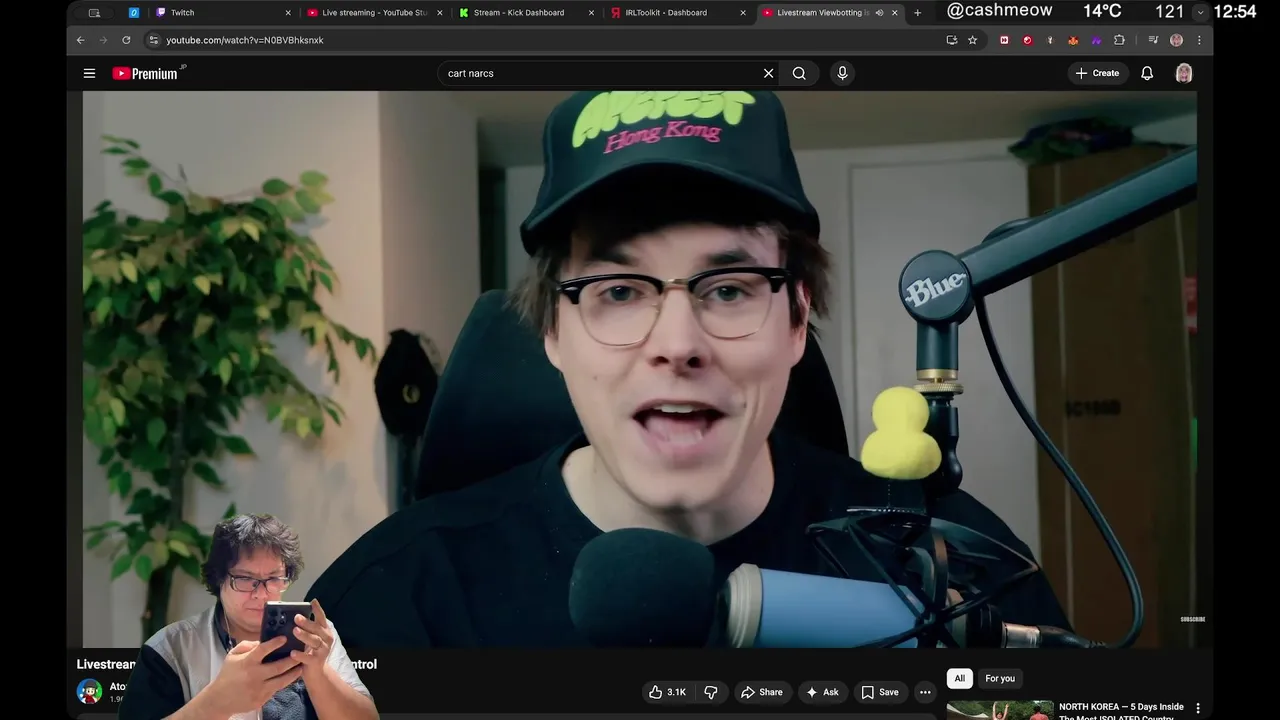Click the video player to pause playback
Image resolution: width=1280 pixels, height=720 pixels.
pos(640,369)
